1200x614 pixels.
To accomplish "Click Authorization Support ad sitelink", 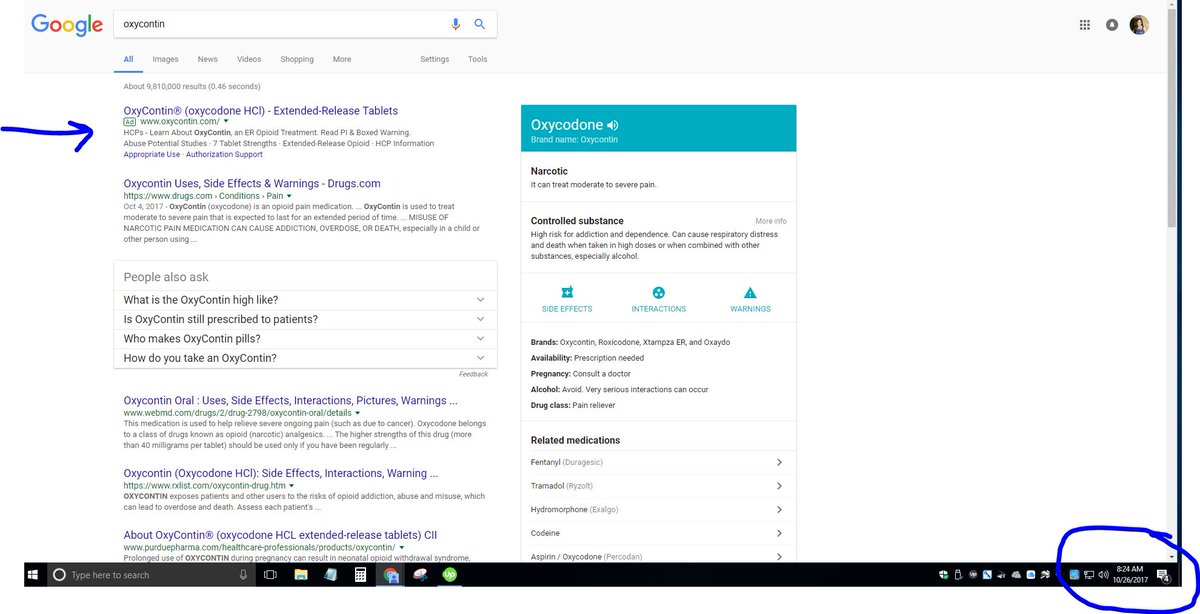I will [x=224, y=155].
